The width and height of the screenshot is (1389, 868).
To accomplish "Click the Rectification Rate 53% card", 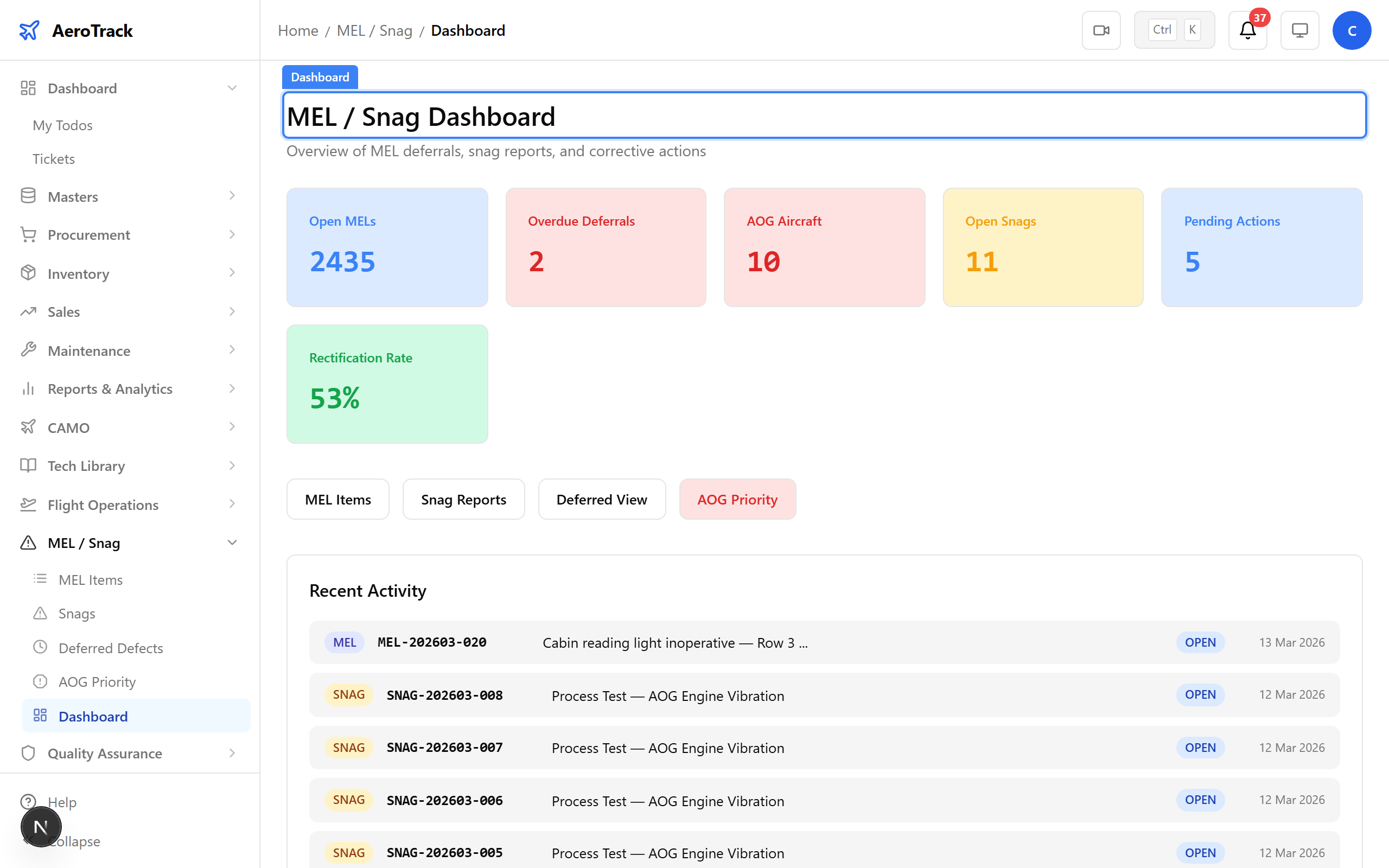I will click(x=387, y=384).
